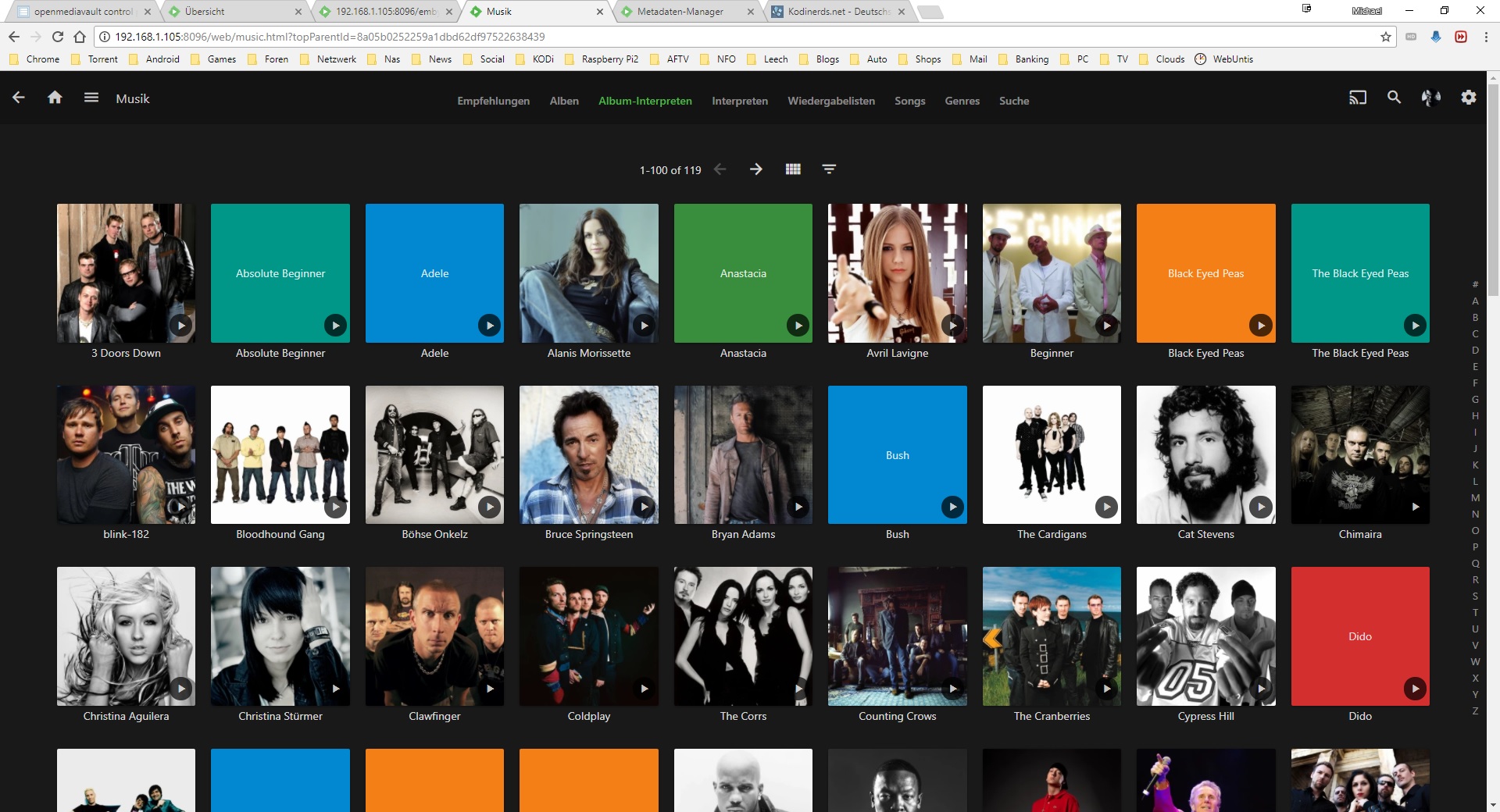Close the Kodinerds.net browser tab
The height and width of the screenshot is (812, 1500).
[902, 12]
